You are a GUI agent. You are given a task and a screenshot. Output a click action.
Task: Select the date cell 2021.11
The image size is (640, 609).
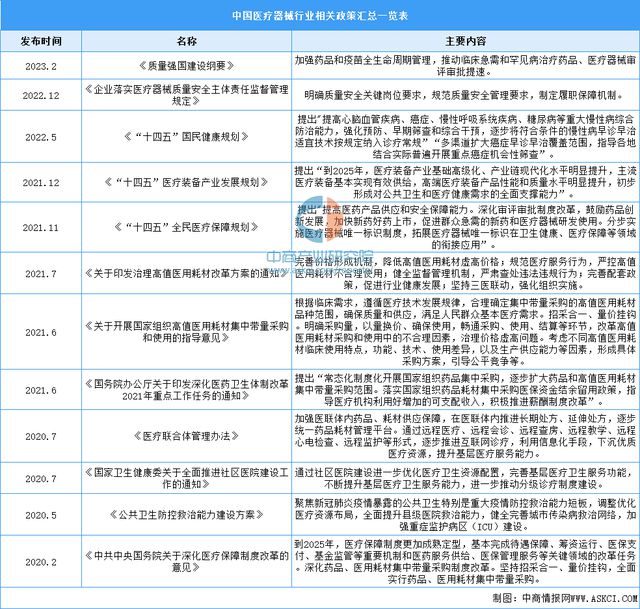tap(41, 227)
